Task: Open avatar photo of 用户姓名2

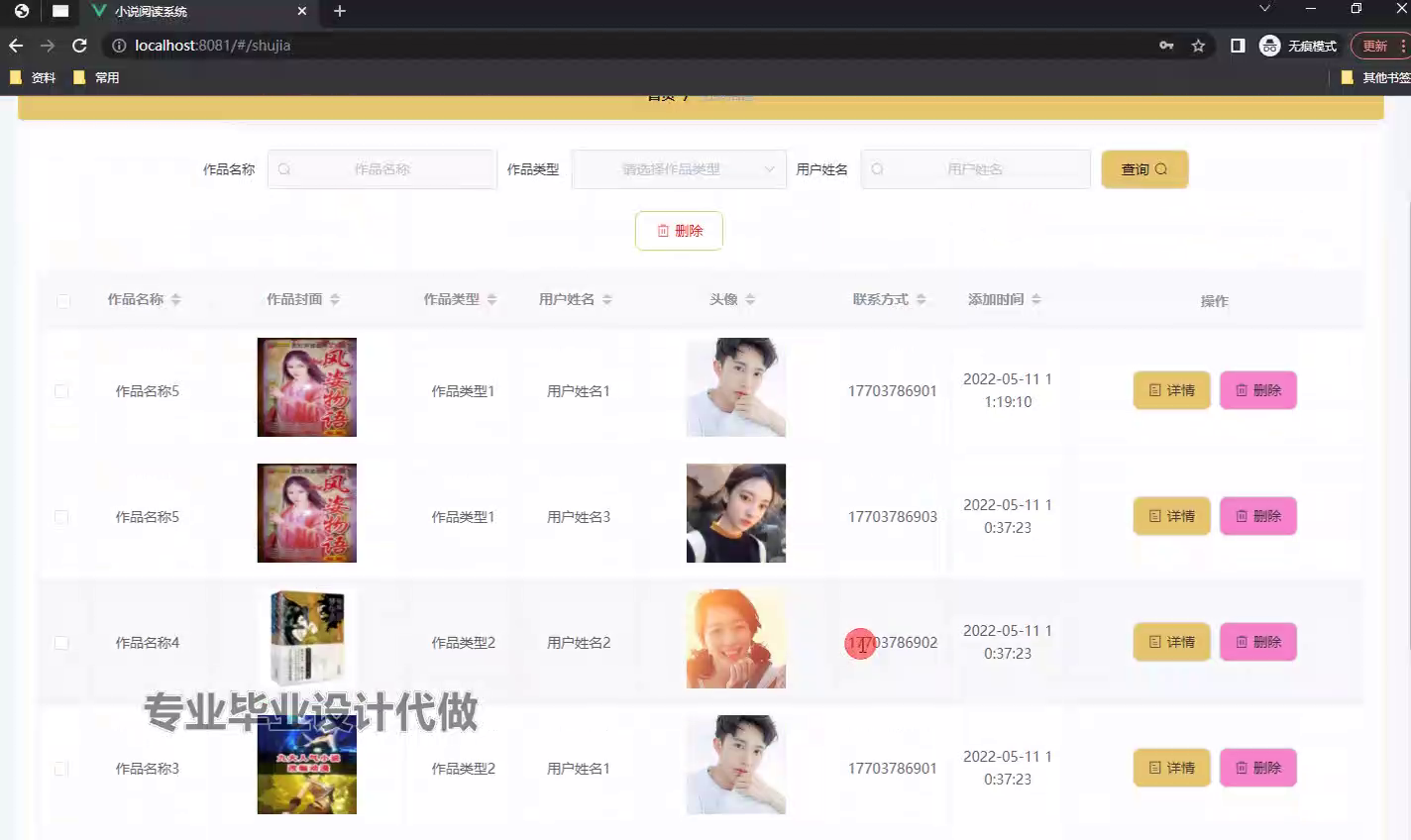Action: 736,639
